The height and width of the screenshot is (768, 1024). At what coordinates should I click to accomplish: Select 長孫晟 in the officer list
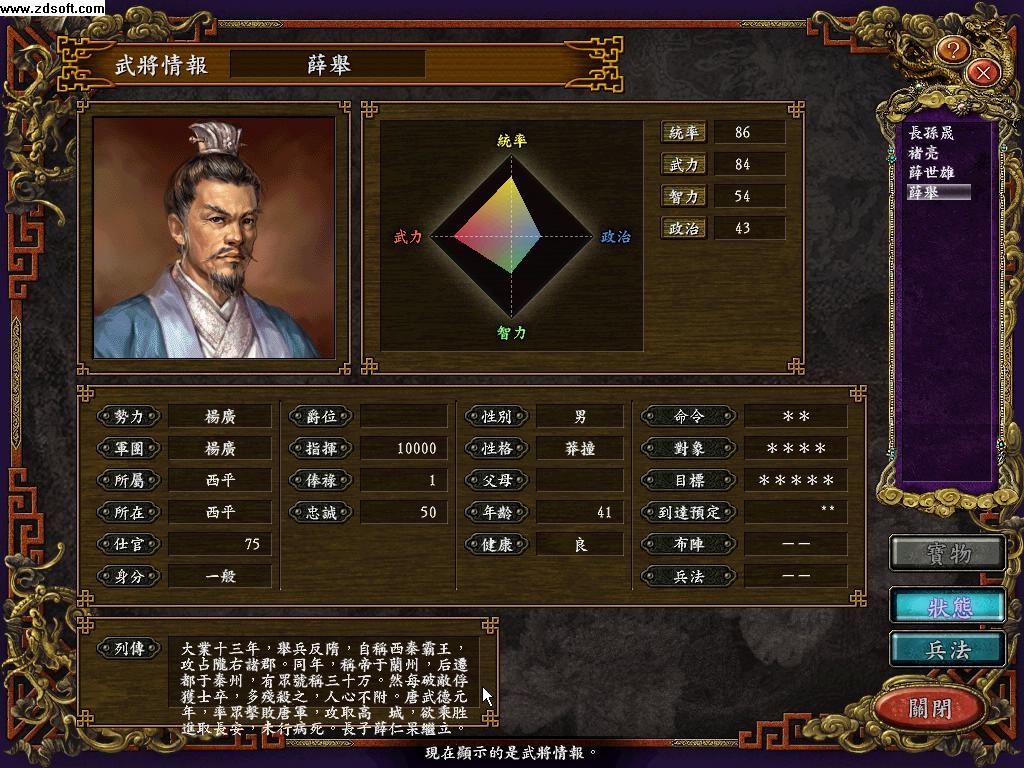coord(931,133)
